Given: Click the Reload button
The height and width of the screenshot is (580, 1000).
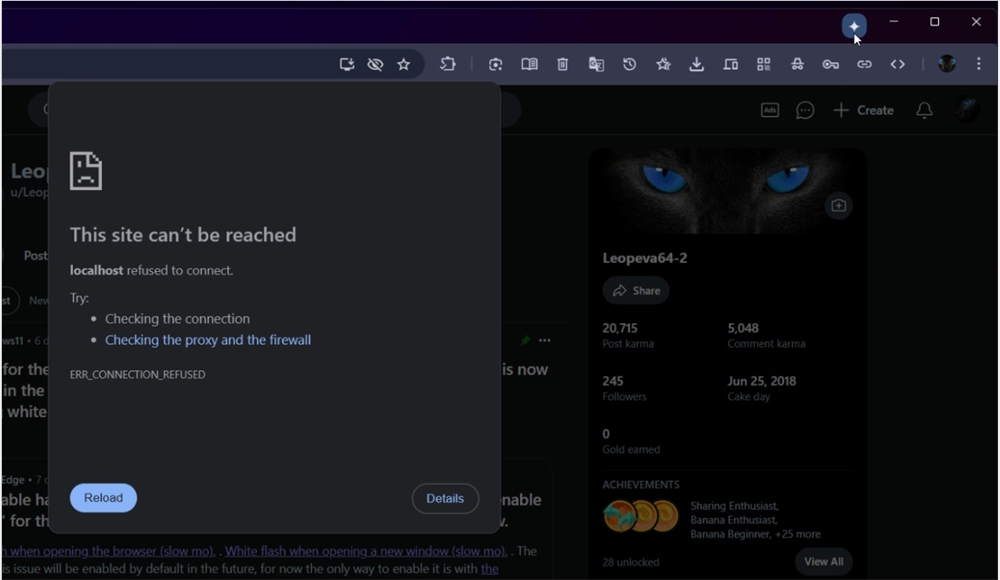Looking at the screenshot, I should point(103,498).
